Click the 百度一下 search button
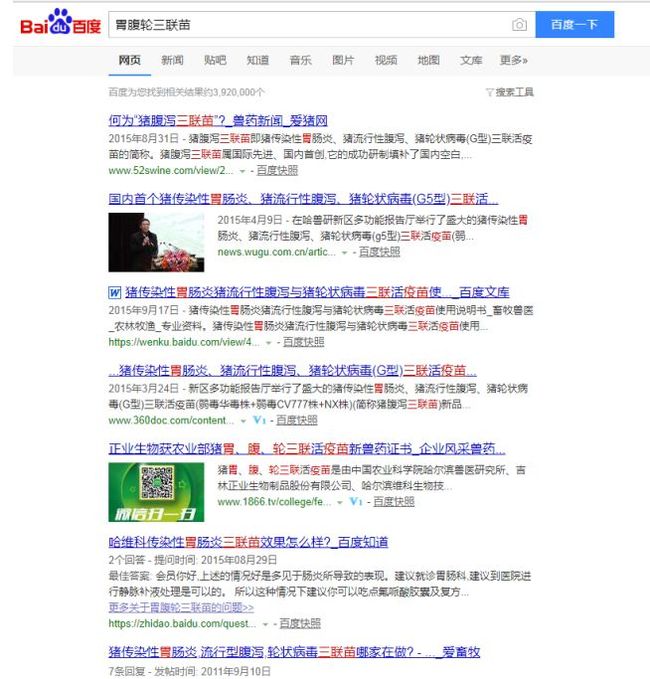 (x=575, y=25)
